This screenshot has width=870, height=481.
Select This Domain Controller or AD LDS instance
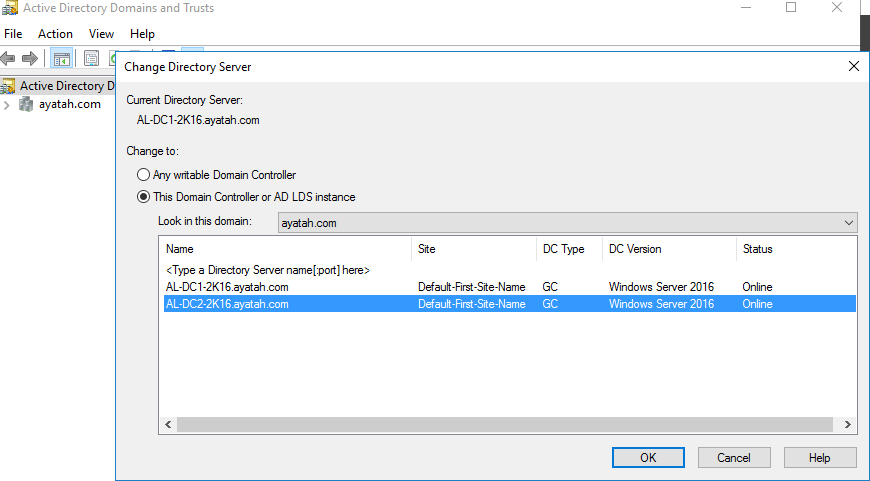(x=144, y=197)
